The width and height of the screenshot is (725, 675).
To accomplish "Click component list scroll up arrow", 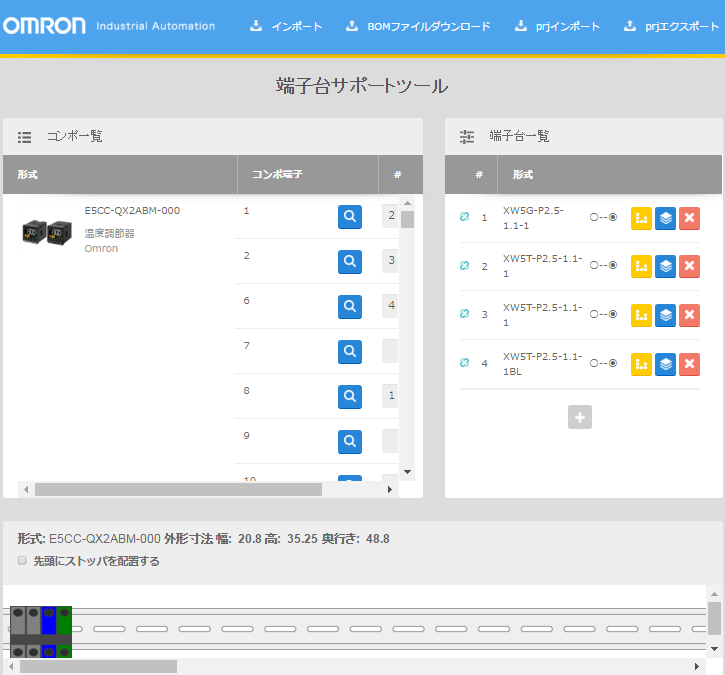I will (x=407, y=203).
